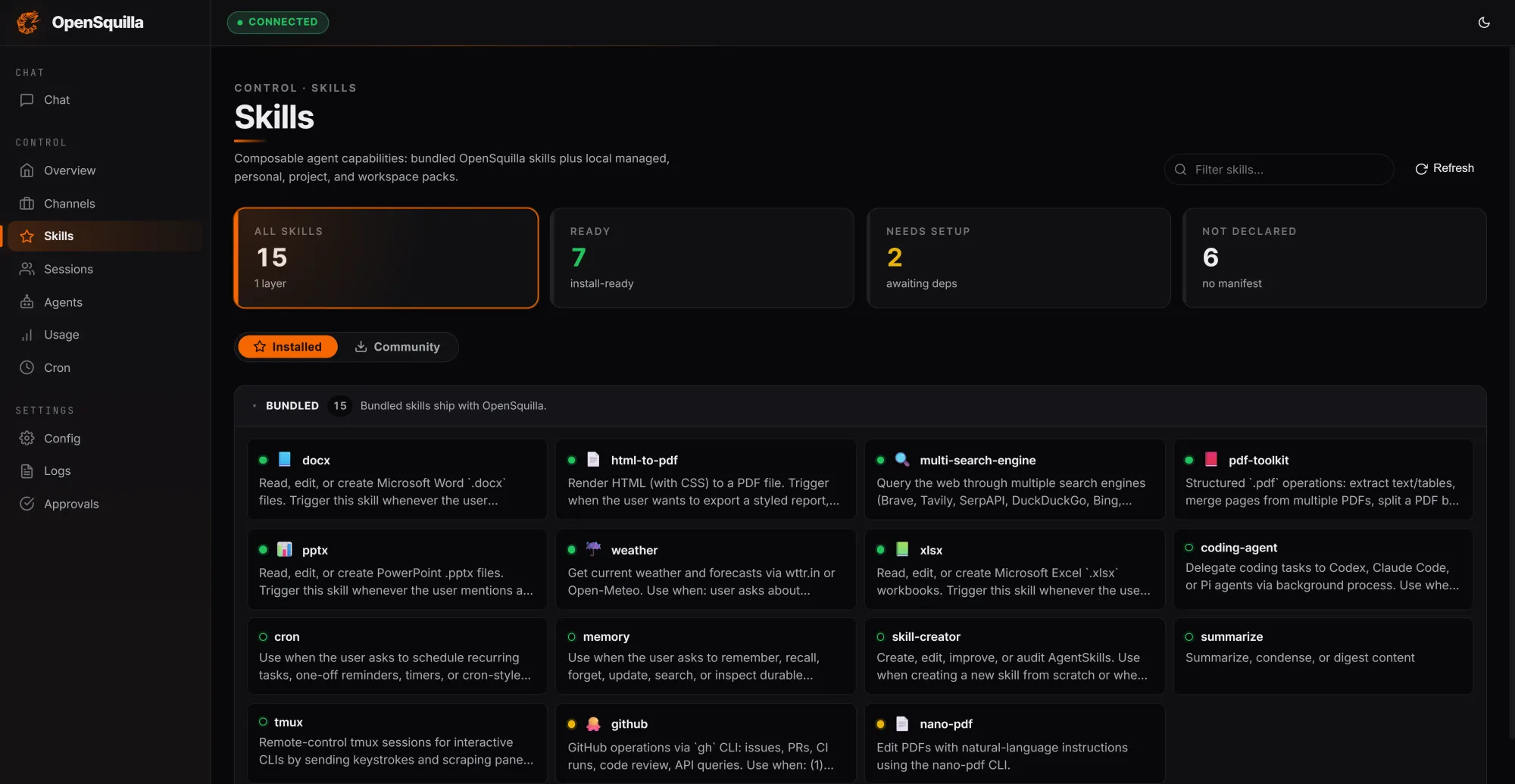Viewport: 1515px width, 784px height.
Task: Click the multi-search-engine skill title
Action: (977, 461)
